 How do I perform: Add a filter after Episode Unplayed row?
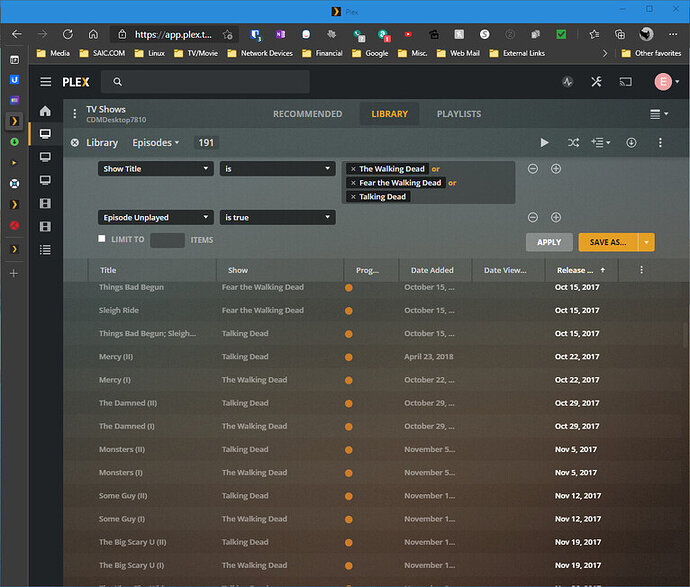[x=556, y=217]
